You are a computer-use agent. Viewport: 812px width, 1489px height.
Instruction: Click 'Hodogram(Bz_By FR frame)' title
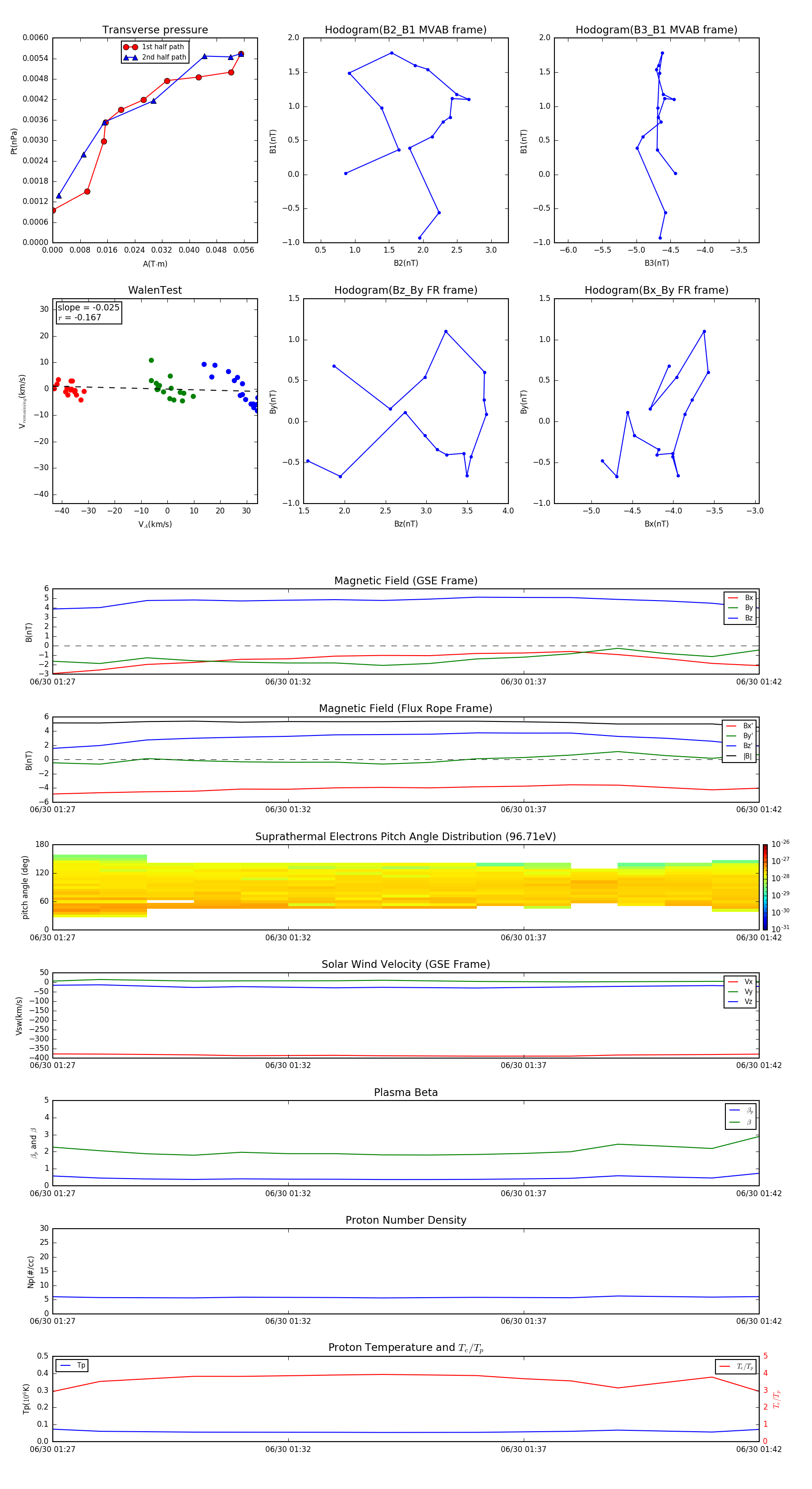point(406,290)
